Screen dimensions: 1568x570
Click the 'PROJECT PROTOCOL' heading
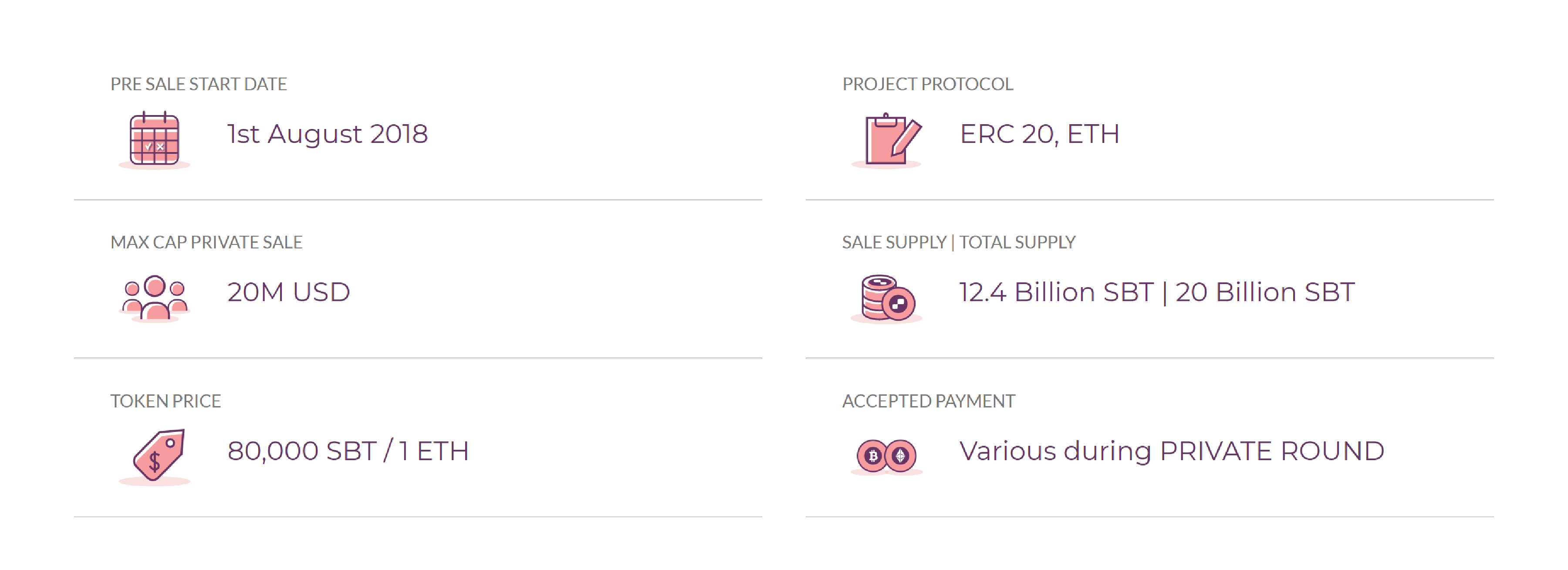(x=928, y=84)
